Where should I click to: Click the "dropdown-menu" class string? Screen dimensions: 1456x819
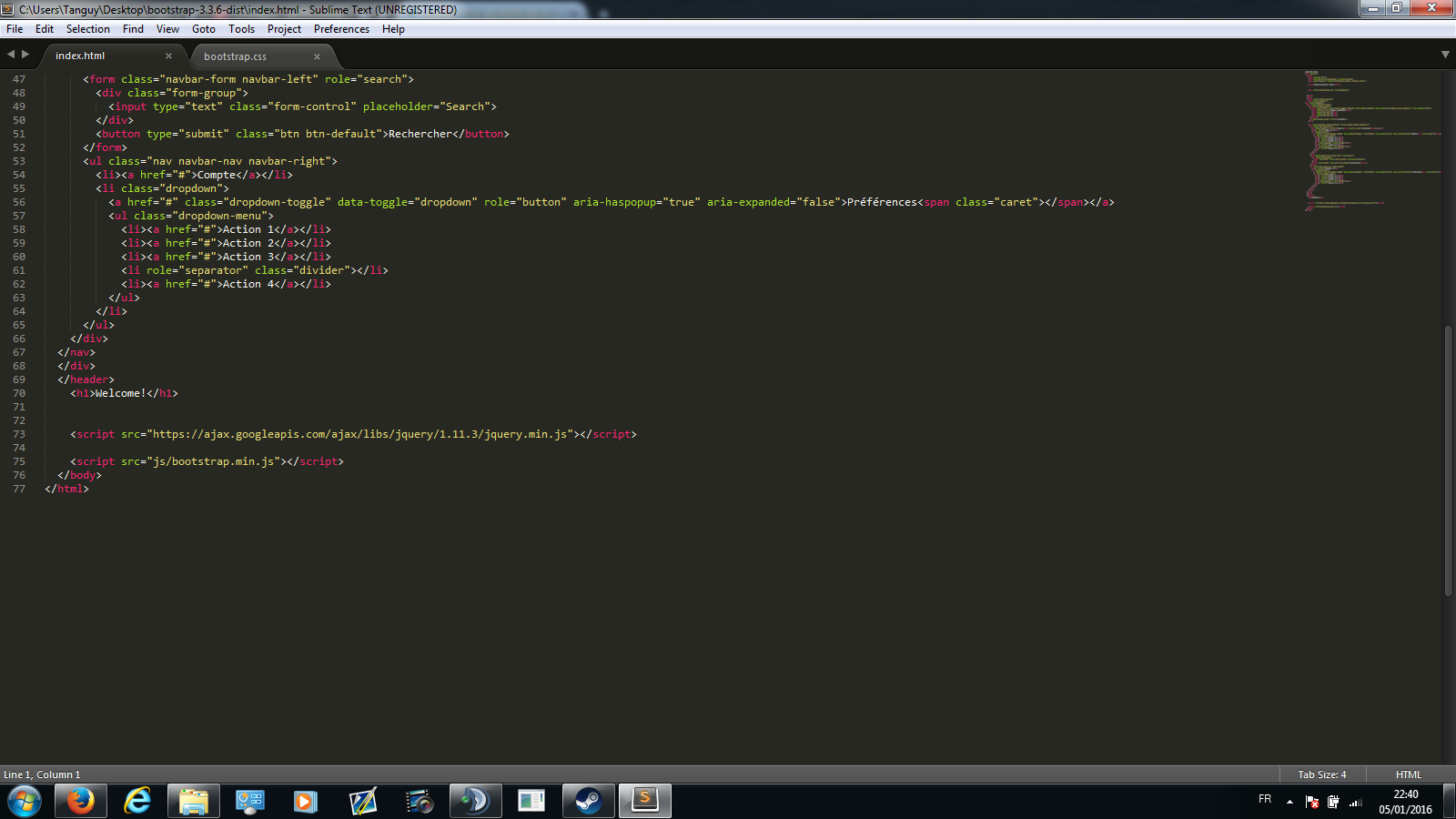220,216
